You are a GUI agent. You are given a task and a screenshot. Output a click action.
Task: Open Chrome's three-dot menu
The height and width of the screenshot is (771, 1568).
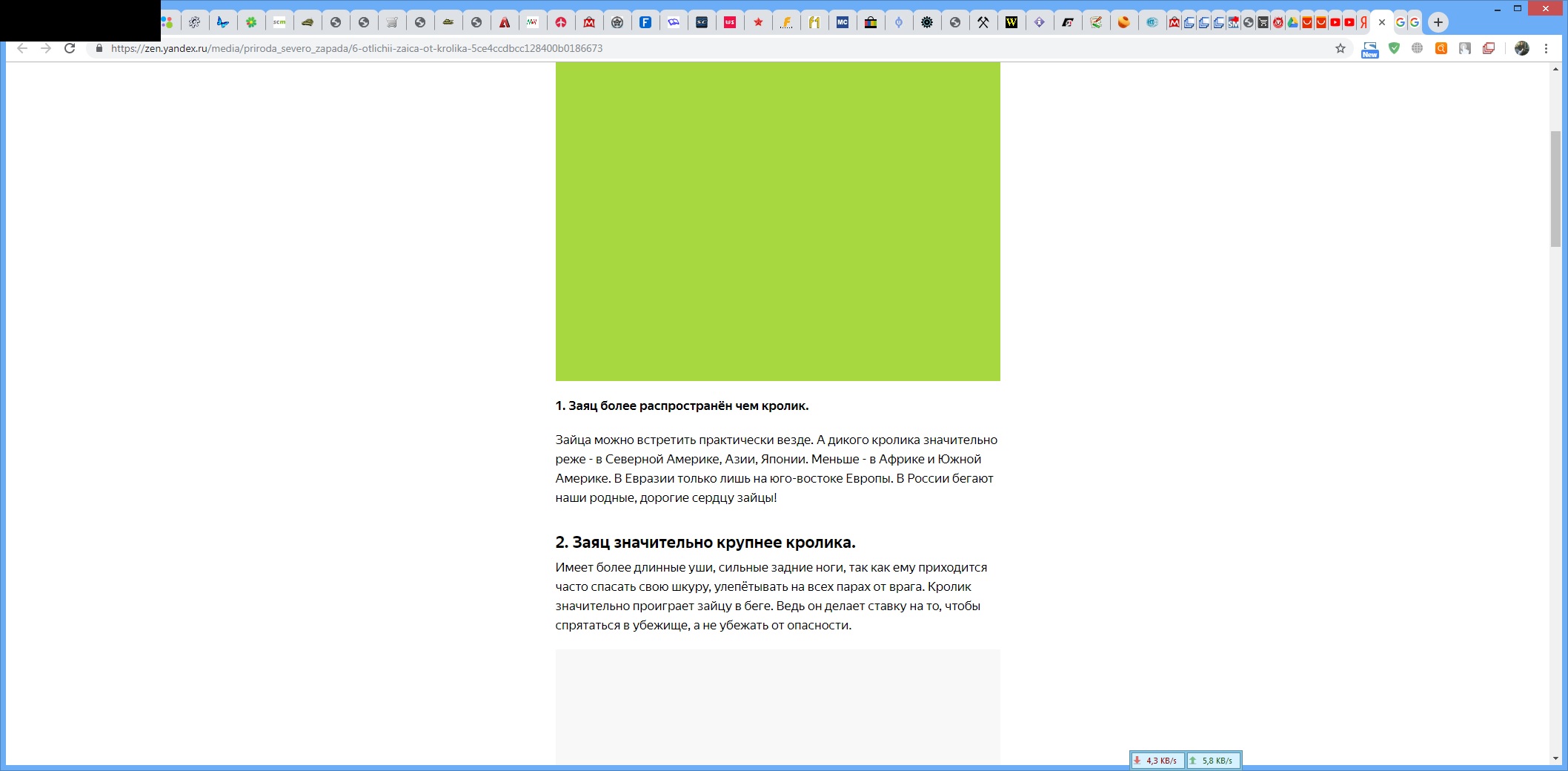point(1546,48)
